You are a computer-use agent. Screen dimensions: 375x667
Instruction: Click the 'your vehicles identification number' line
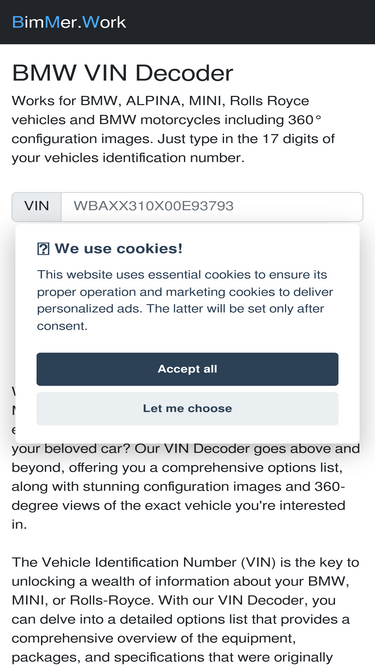point(128,158)
